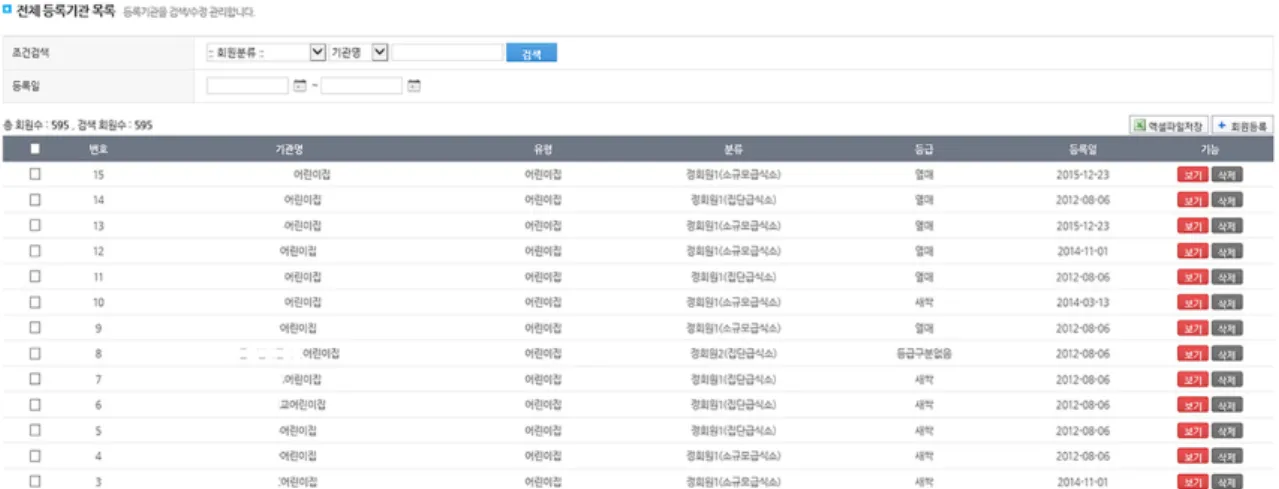Click 삭제 delete button in row 6
1279x489 pixels.
(1227, 406)
